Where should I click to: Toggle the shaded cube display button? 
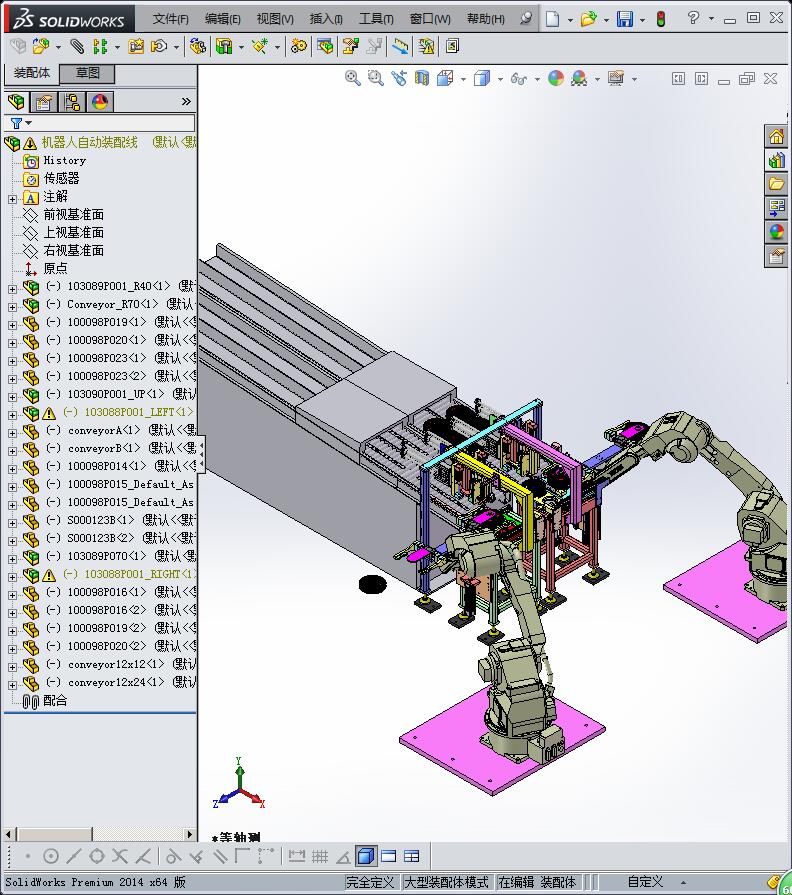(365, 856)
